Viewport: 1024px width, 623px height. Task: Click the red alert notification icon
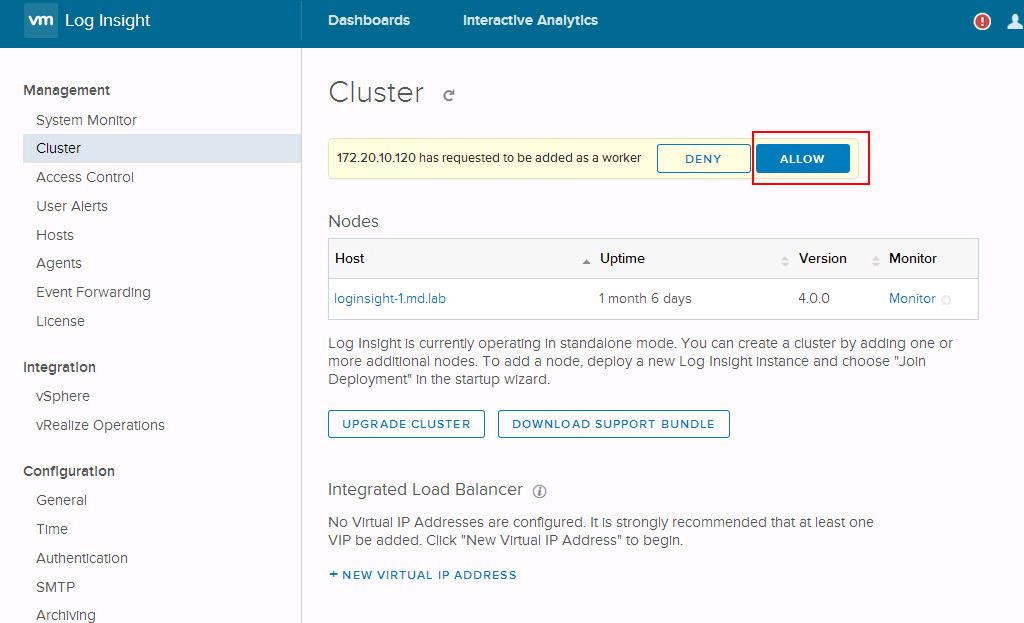point(982,21)
